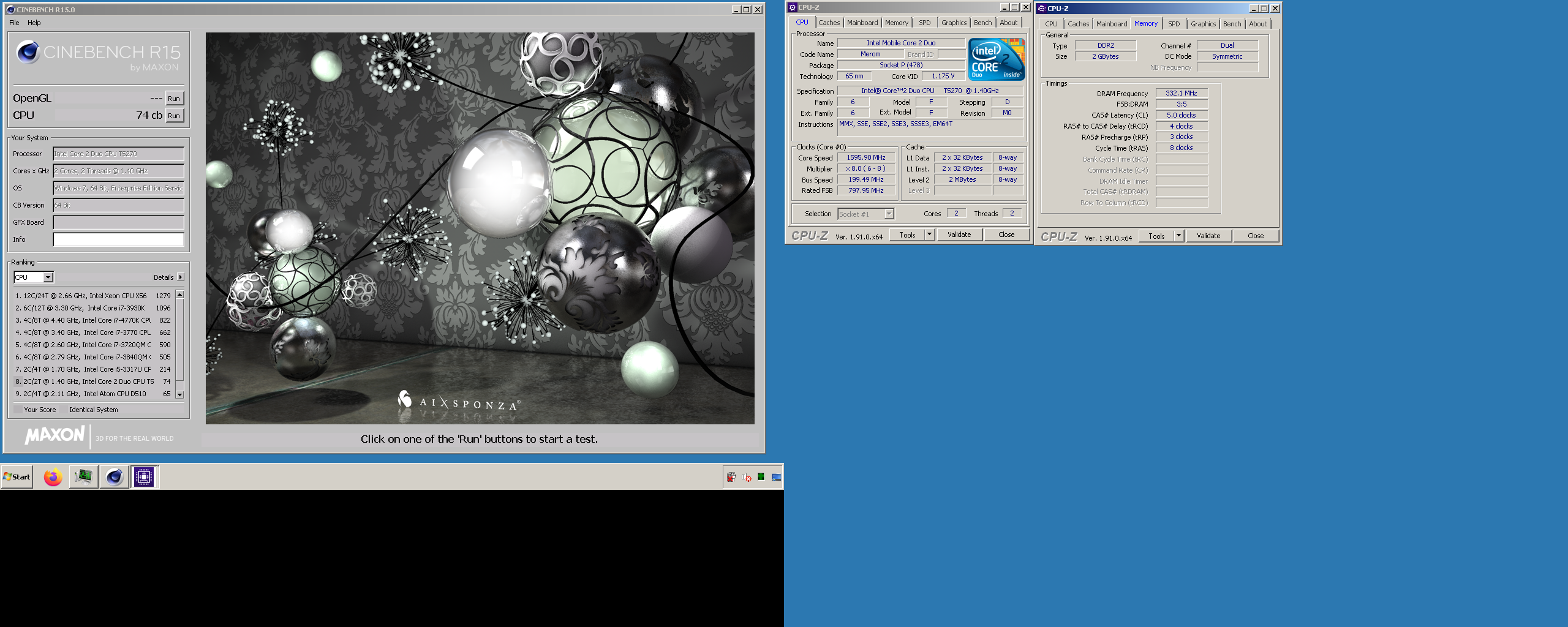Click Validate in left CPU-Z window
The image size is (1568, 627).
(959, 235)
